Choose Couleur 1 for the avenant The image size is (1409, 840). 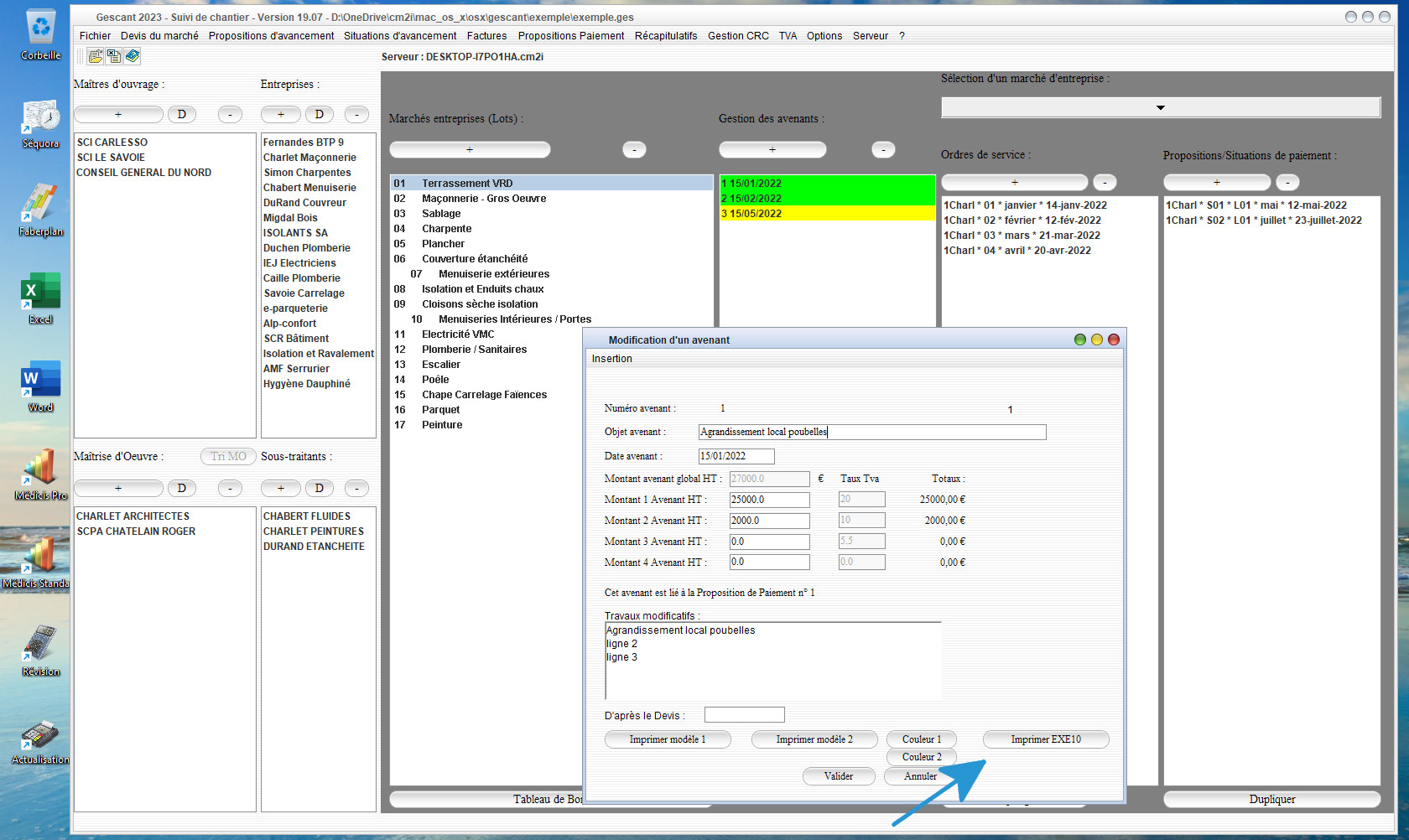pyautogui.click(x=922, y=739)
